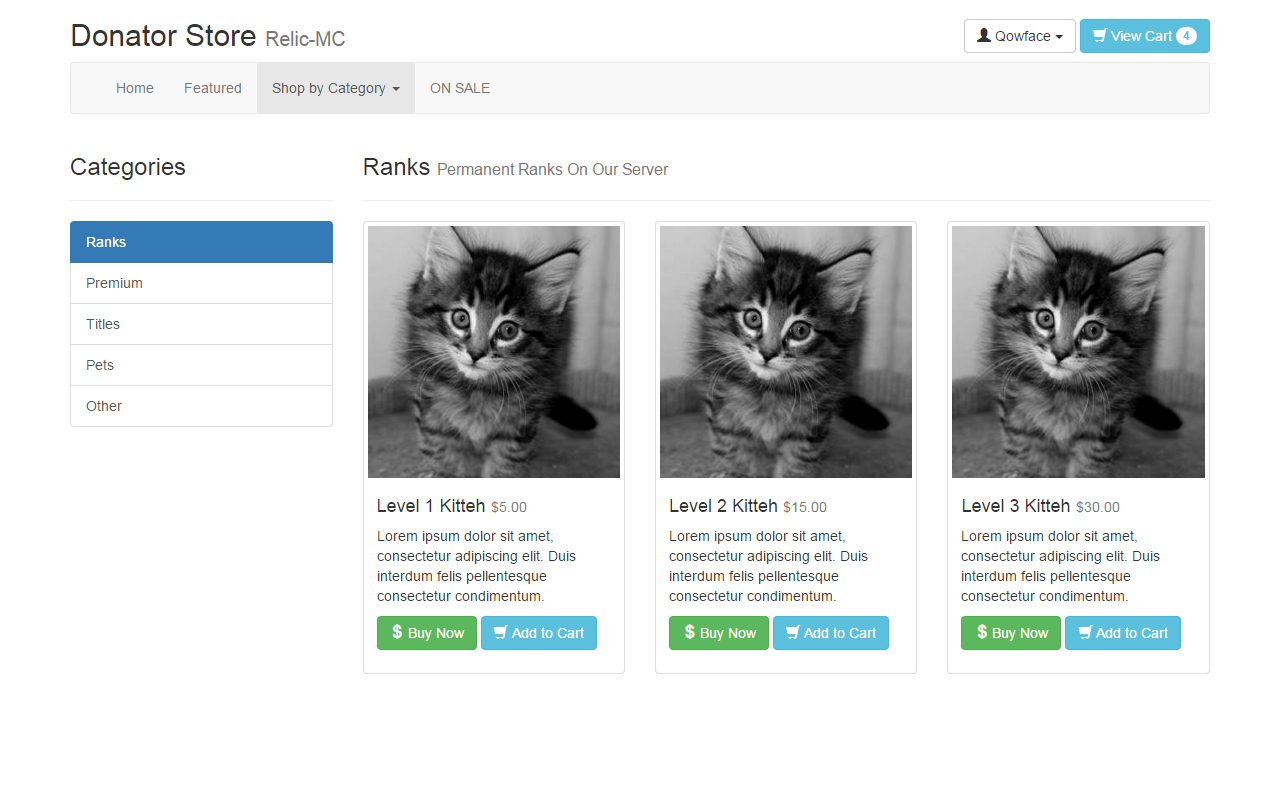Click the cart icon in View Cart

(x=1099, y=36)
